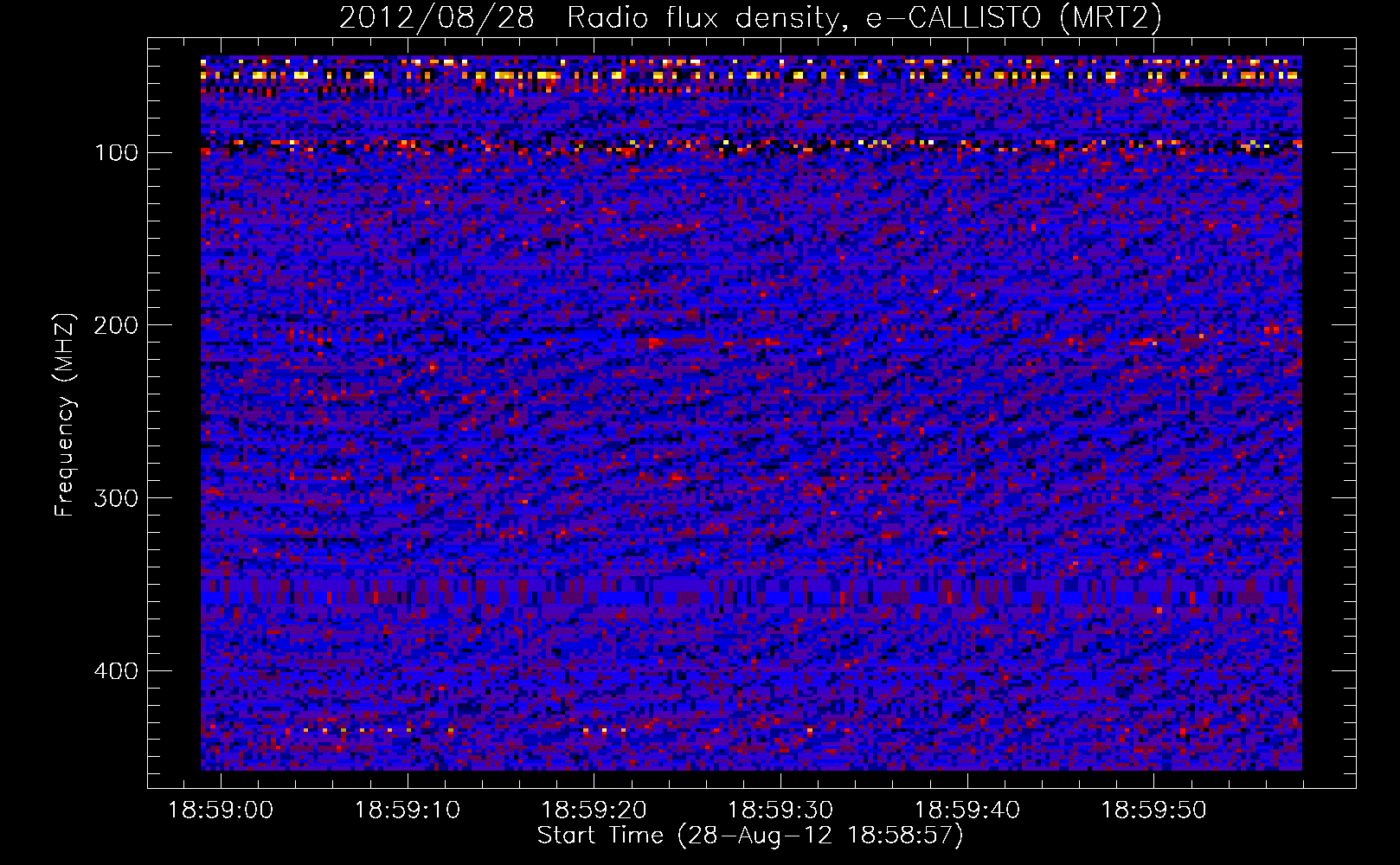
Task: Click the '100' frequency tick label
Action: [116, 152]
